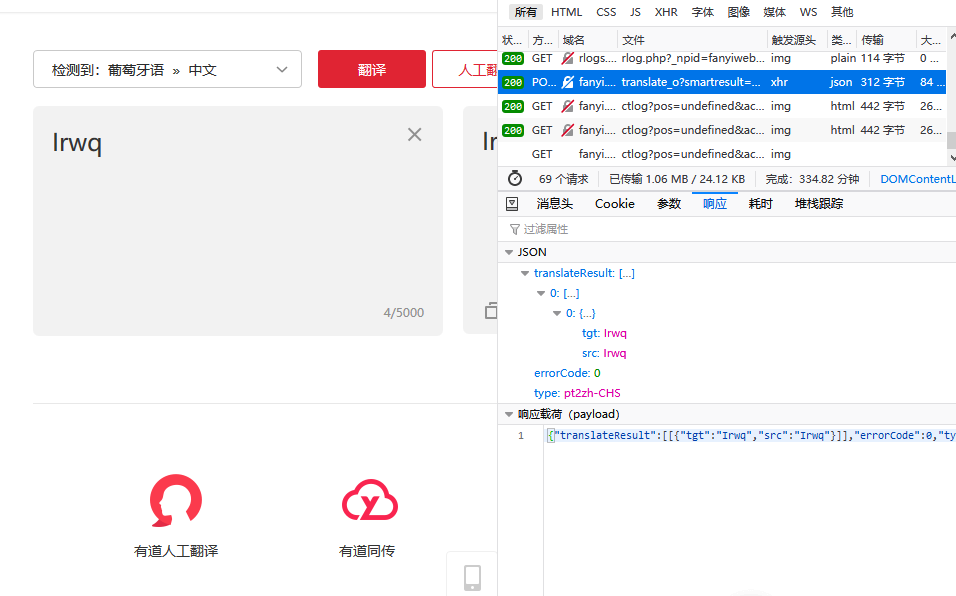Click the 69 个请求 status text
Viewport: 956px width, 596px height.
(563, 179)
